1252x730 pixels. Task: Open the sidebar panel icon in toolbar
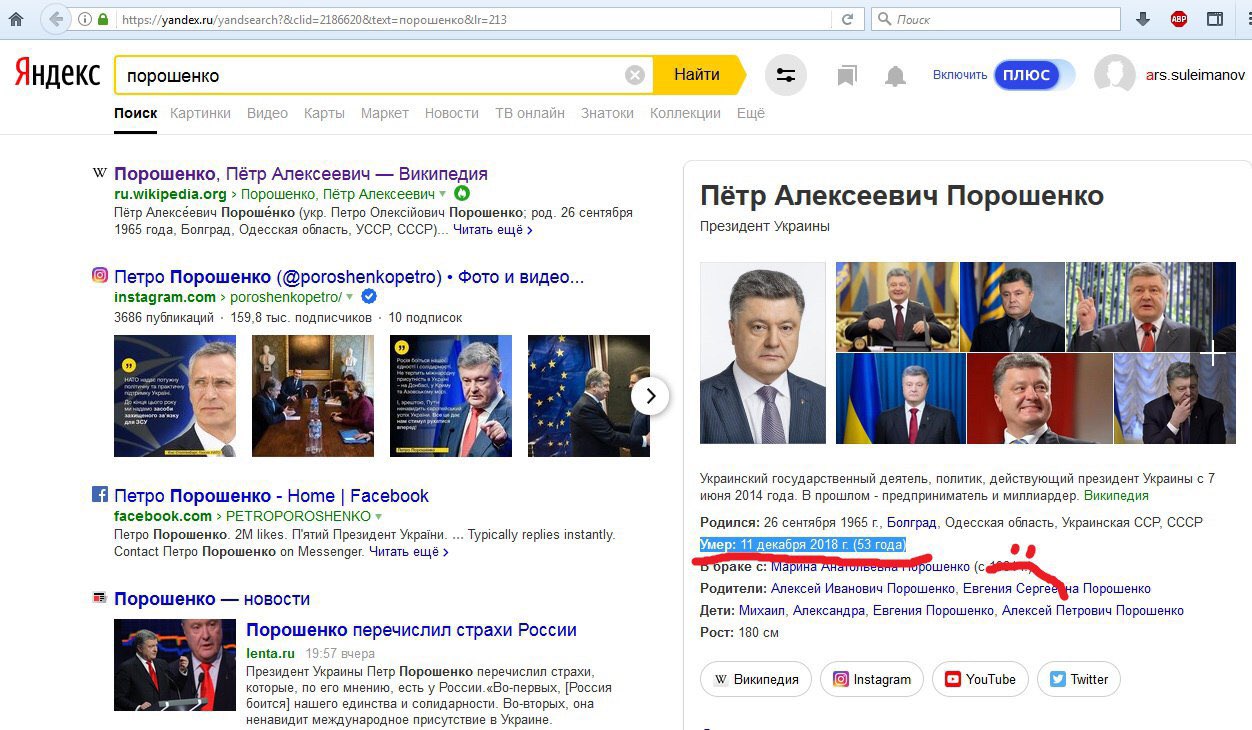coord(1215,19)
